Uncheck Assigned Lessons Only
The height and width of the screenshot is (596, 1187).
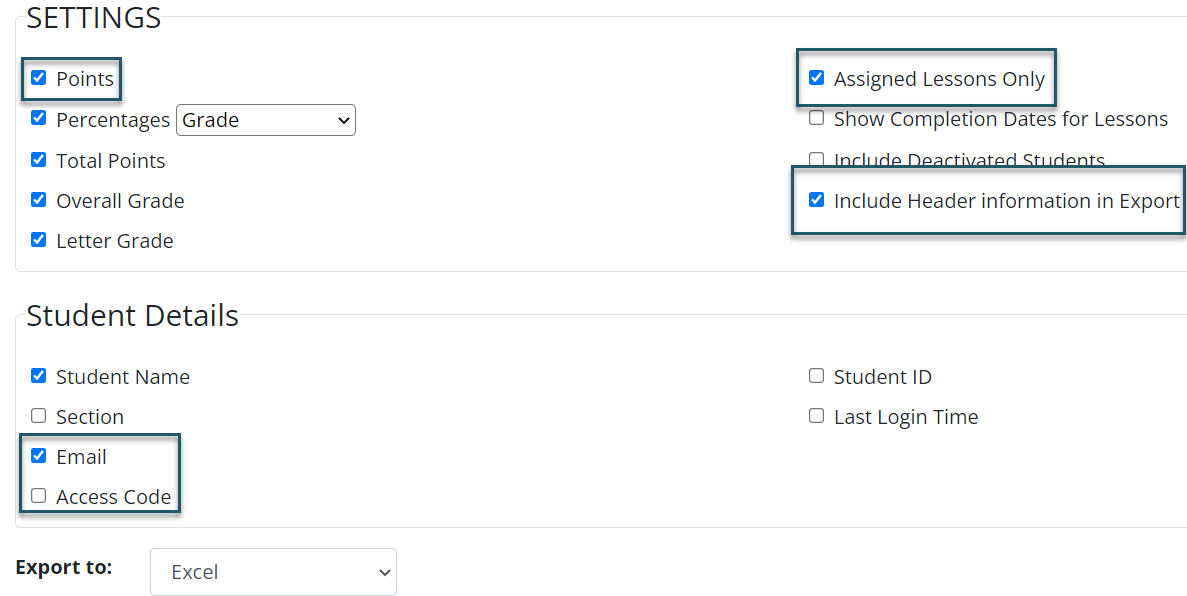[816, 78]
